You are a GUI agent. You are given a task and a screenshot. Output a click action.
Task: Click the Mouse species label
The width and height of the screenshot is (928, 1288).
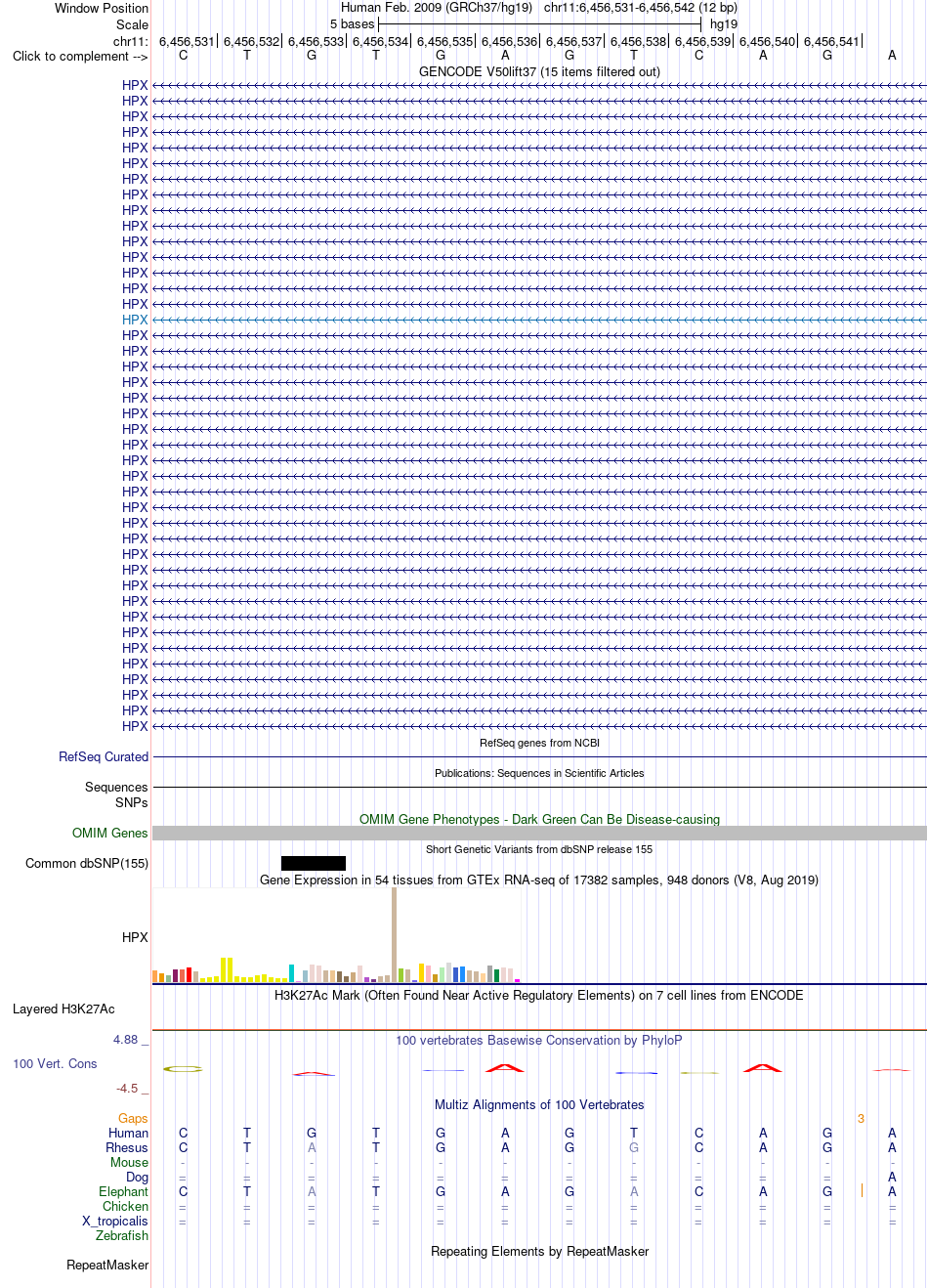[x=129, y=1162]
